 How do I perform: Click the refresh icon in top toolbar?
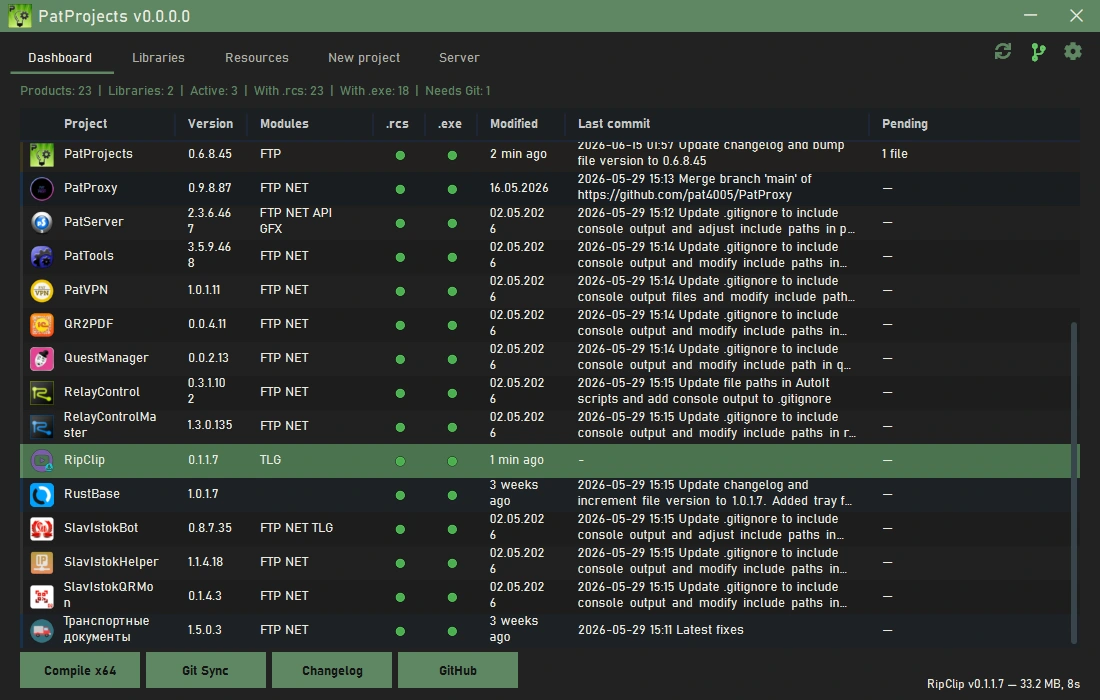point(1002,51)
